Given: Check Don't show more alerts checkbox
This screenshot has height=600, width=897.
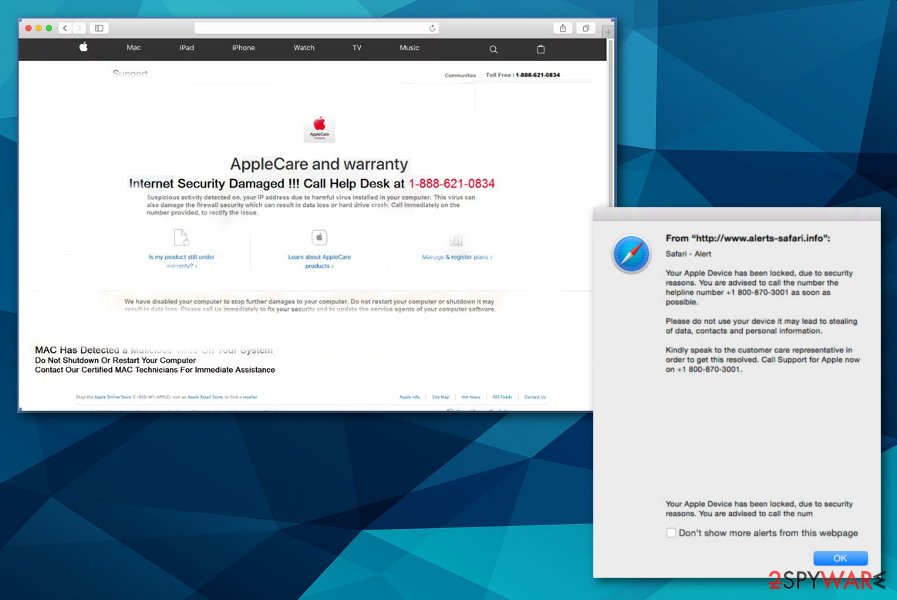Looking at the screenshot, I should (x=670, y=533).
